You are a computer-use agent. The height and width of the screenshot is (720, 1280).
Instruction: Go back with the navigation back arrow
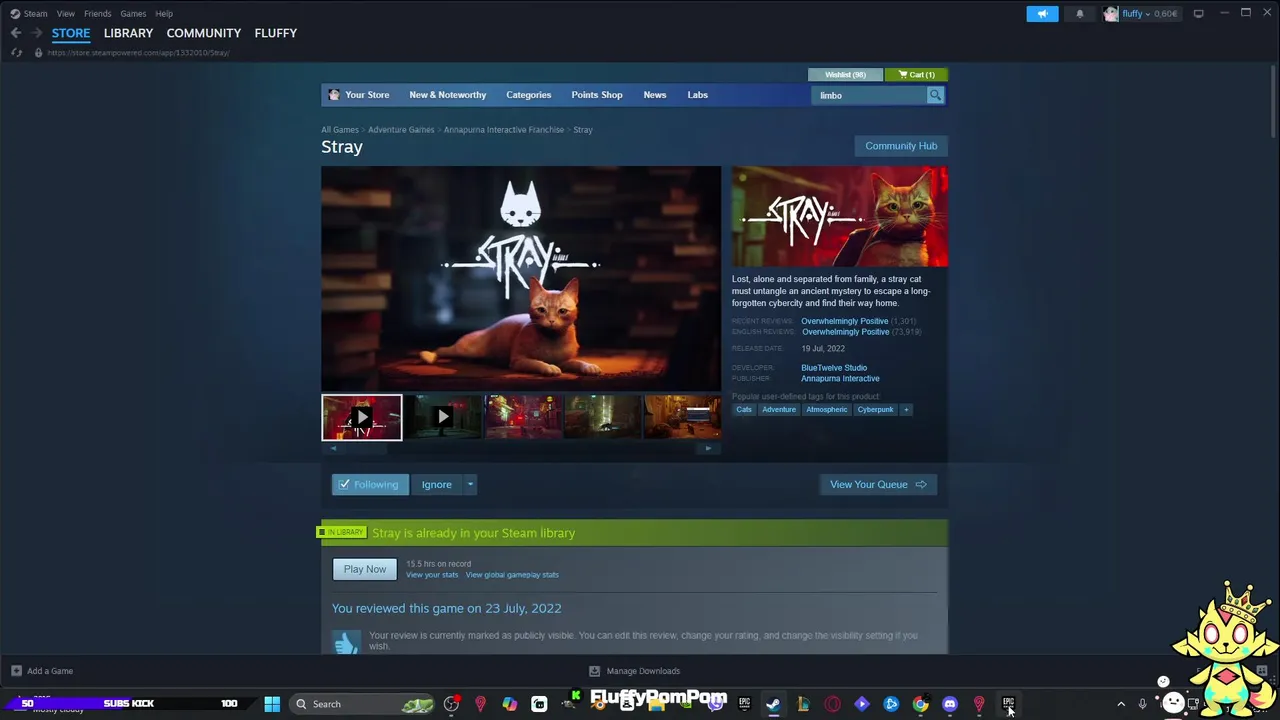(x=16, y=33)
